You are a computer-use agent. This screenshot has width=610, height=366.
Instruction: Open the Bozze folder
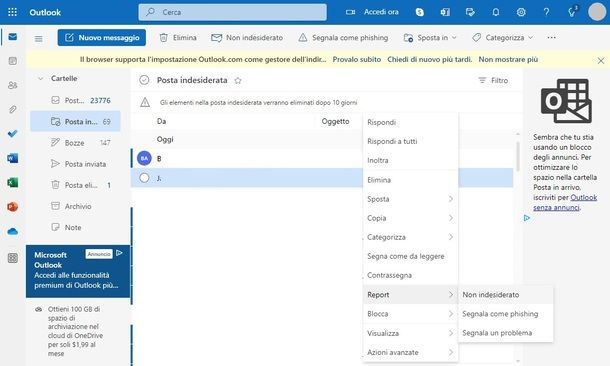click(75, 143)
